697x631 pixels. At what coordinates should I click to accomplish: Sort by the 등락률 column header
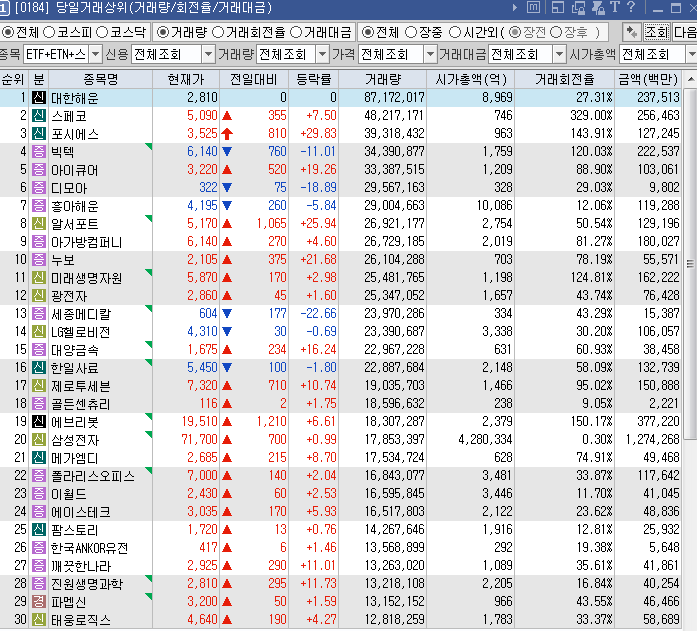tap(314, 80)
